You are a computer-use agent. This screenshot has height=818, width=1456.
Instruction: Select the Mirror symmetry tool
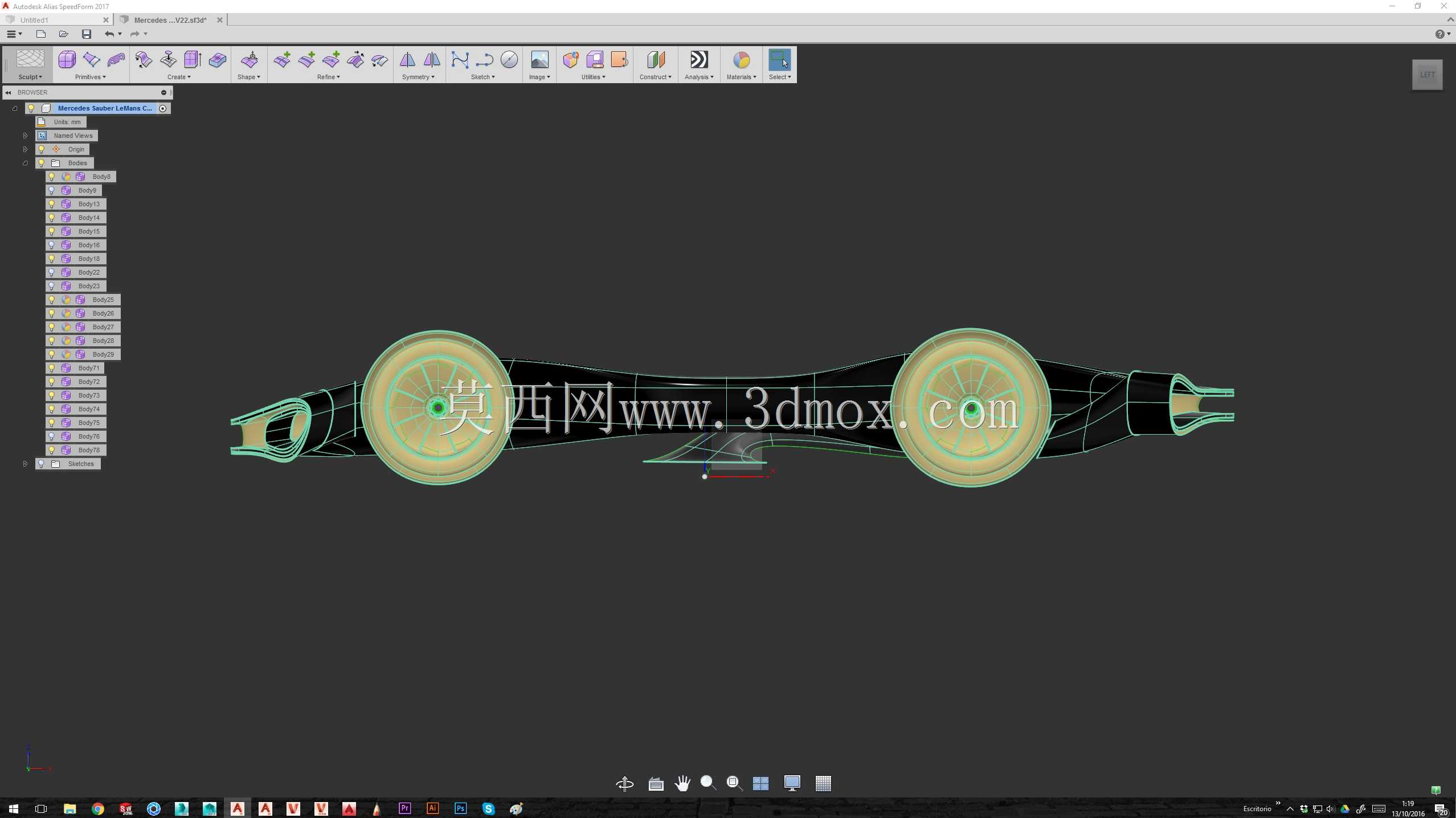tap(407, 60)
